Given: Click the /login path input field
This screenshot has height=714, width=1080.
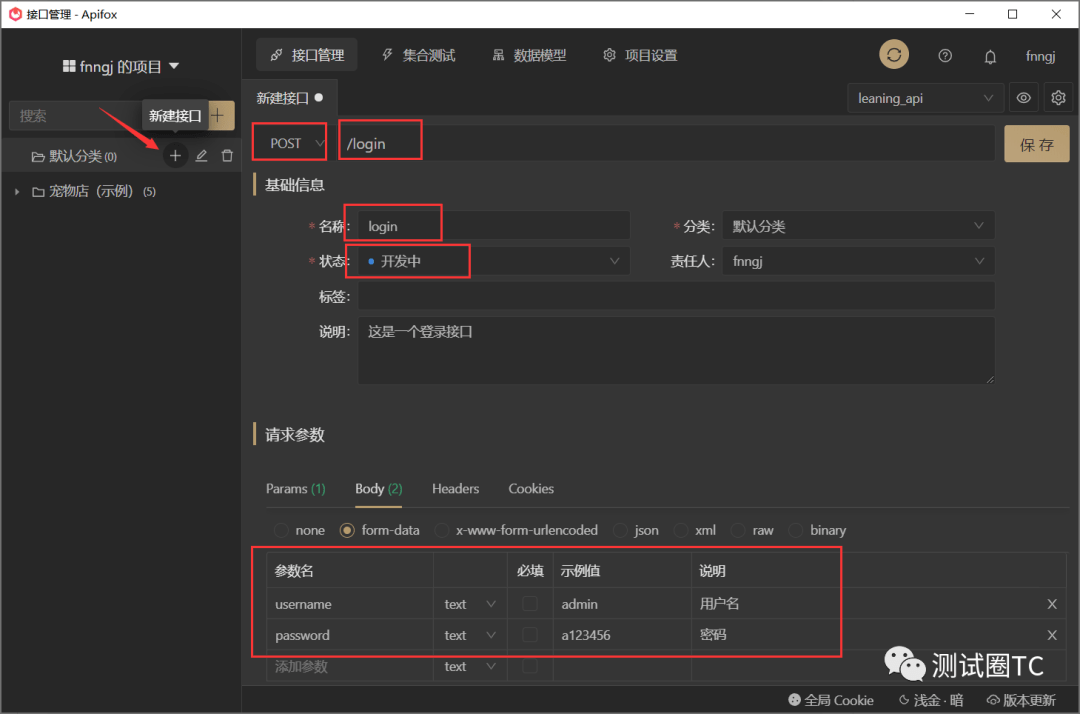Looking at the screenshot, I should click(380, 140).
